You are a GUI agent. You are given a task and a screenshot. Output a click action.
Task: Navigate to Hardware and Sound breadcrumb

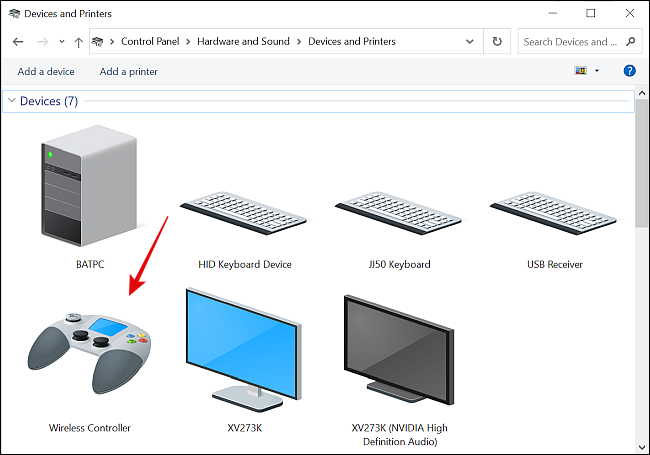(243, 41)
